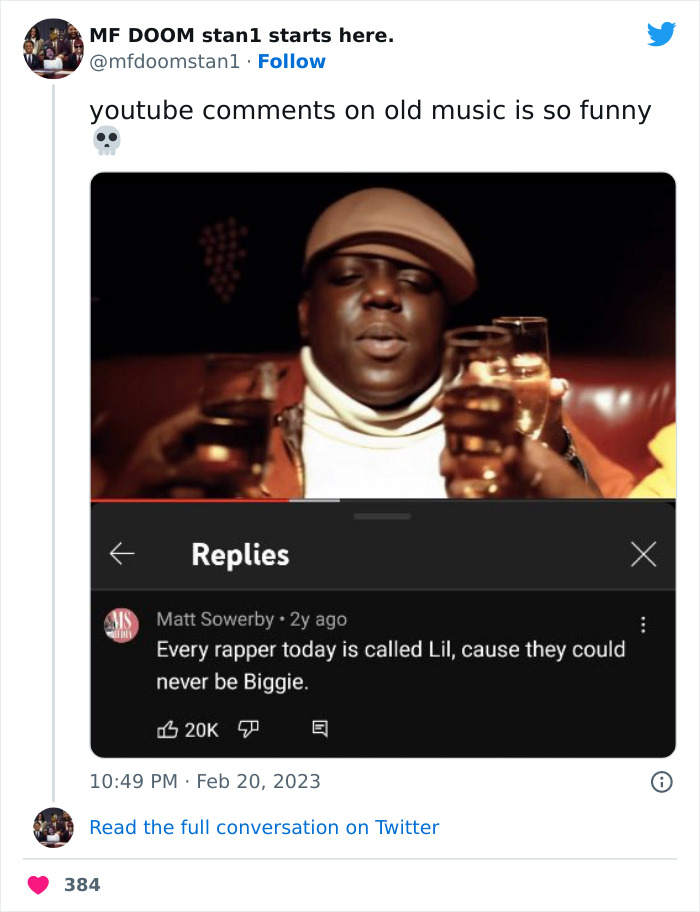
Task: Click the drag handle above Replies
Action: (x=382, y=516)
